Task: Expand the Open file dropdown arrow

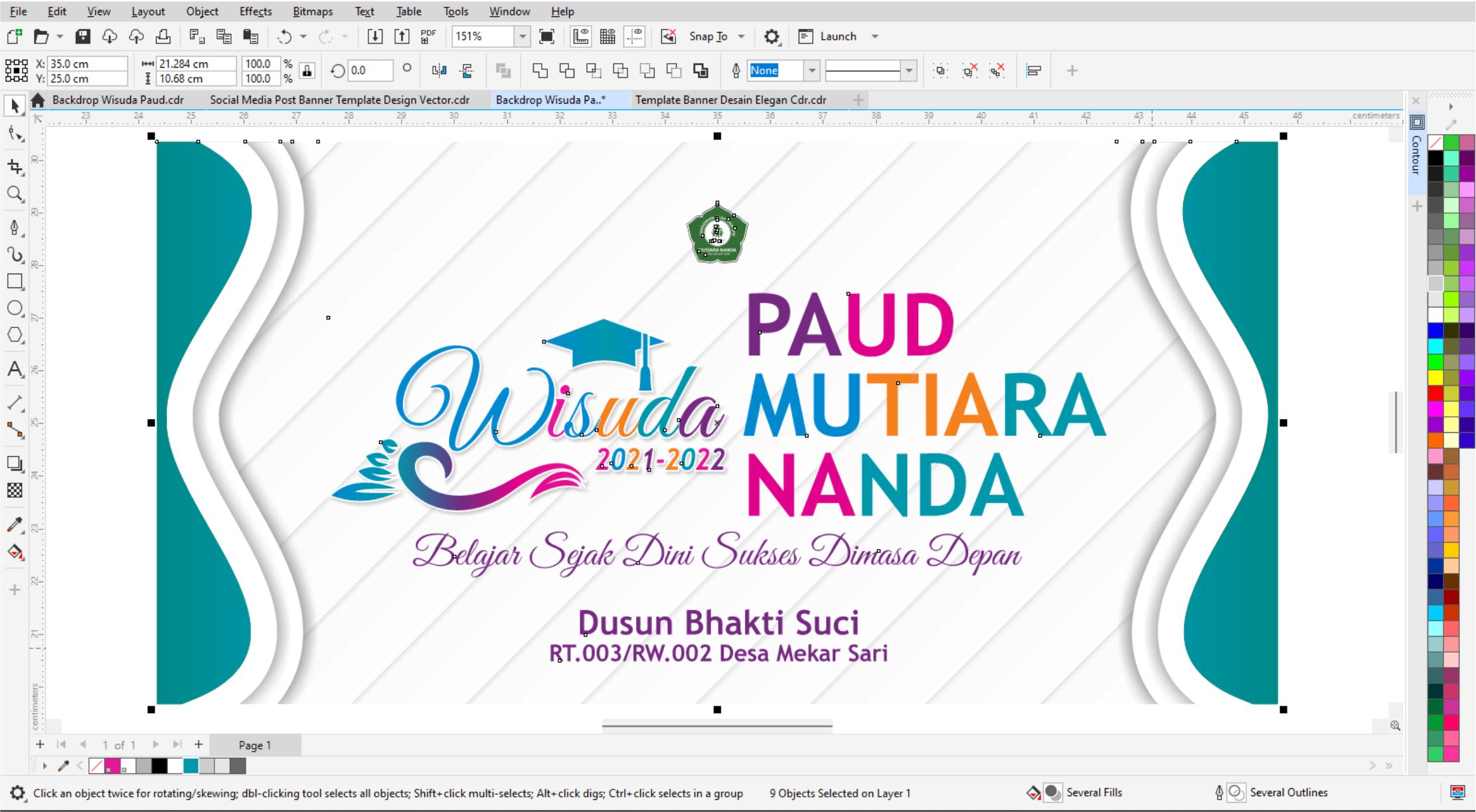Action: tap(60, 37)
